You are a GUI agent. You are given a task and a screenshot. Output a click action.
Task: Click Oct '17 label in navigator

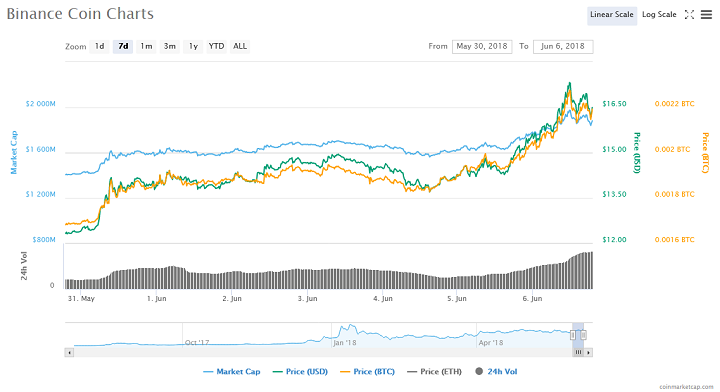[197, 342]
